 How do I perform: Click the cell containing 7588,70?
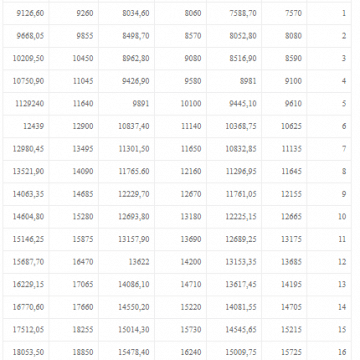point(234,13)
